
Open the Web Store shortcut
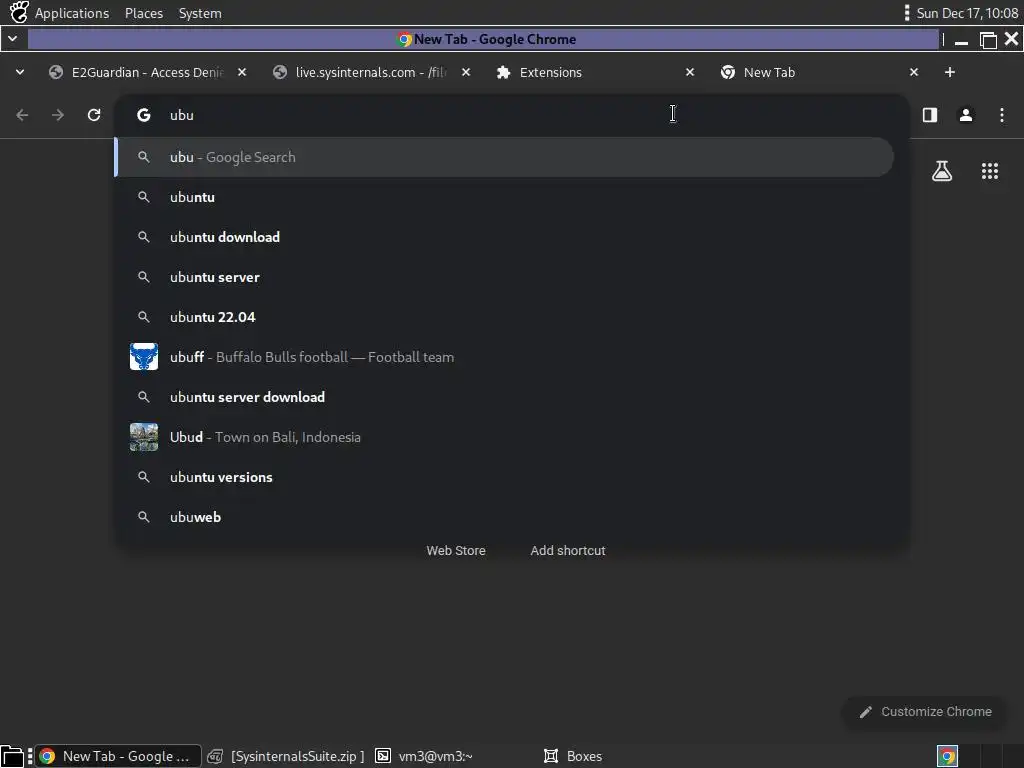tap(456, 551)
